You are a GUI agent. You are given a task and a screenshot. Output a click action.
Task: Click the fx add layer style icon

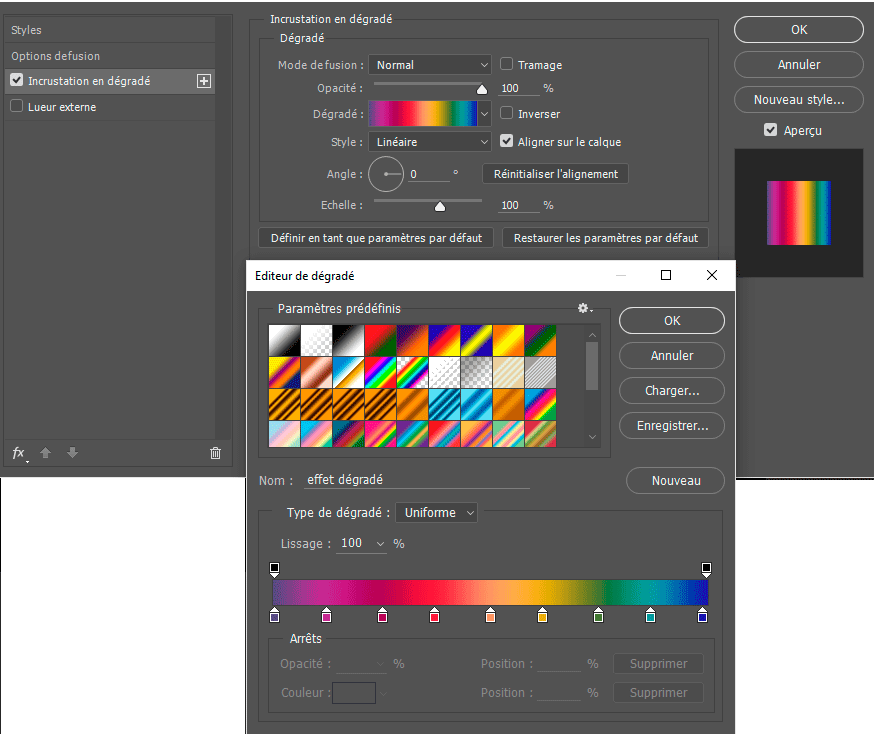[x=19, y=453]
